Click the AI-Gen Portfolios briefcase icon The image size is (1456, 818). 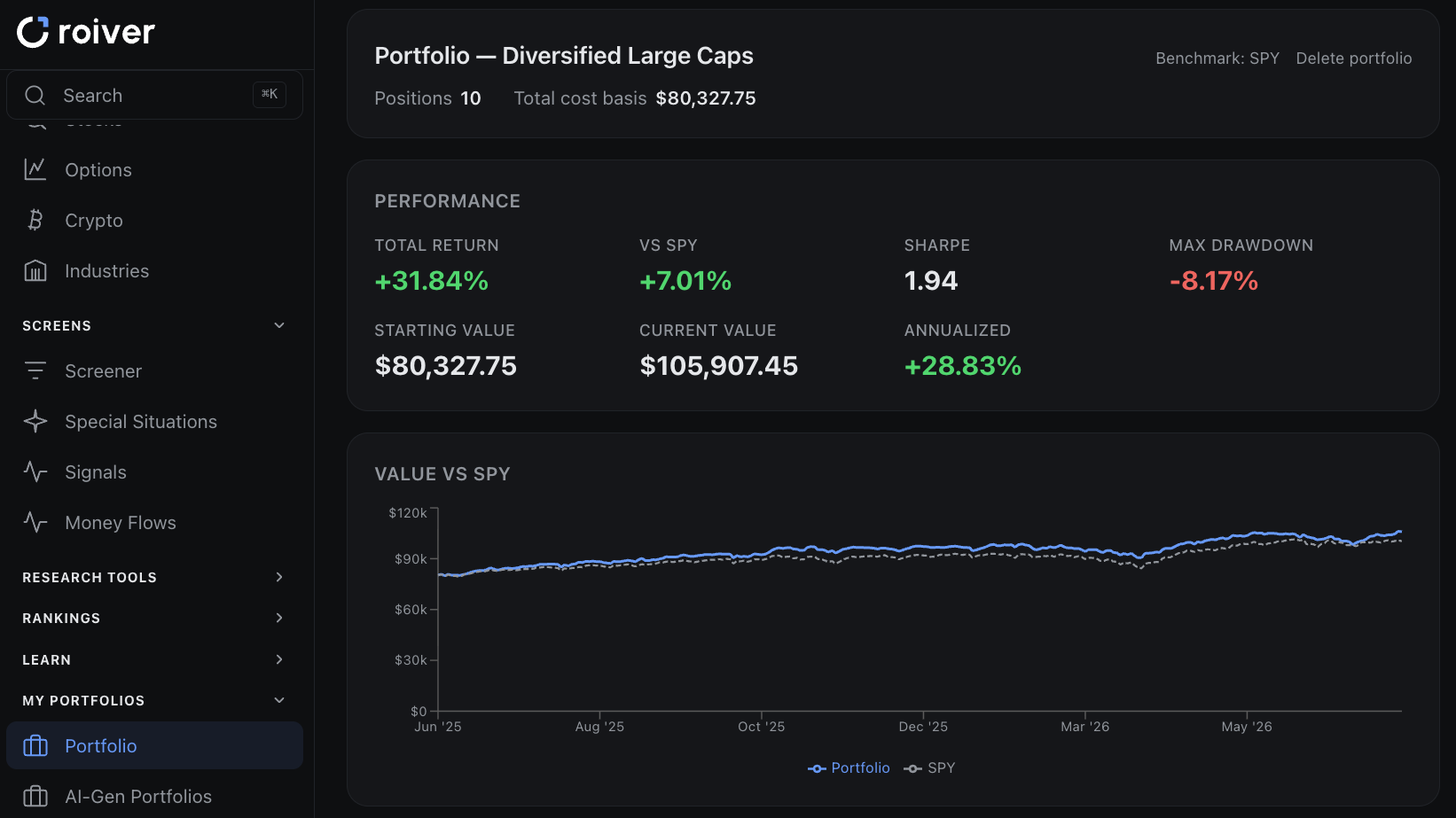[35, 796]
